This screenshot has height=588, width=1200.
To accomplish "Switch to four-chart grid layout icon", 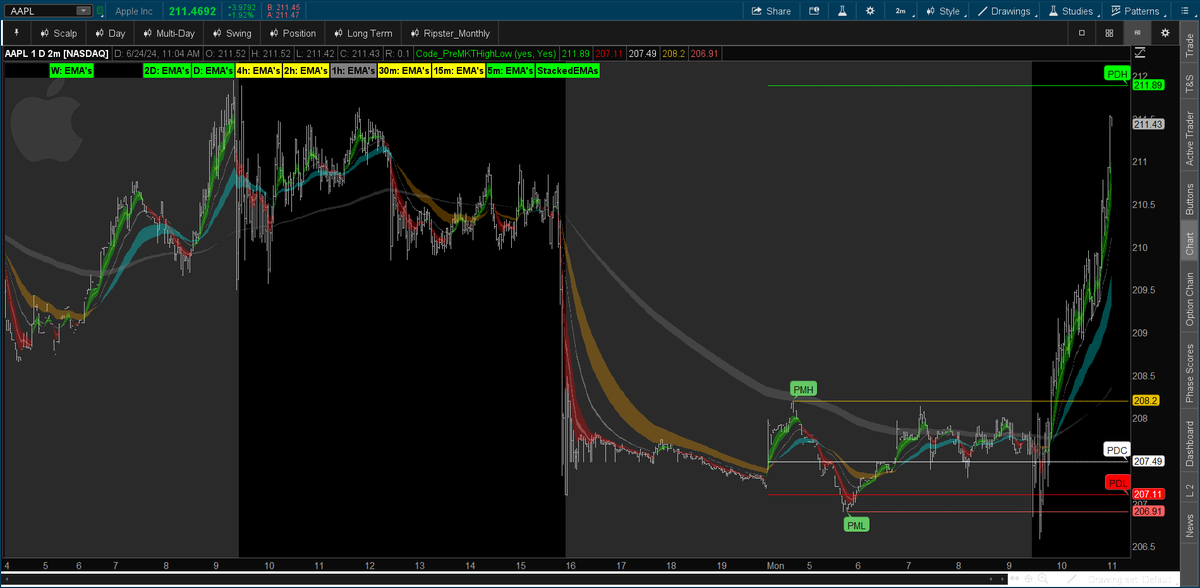I will 1109,33.
